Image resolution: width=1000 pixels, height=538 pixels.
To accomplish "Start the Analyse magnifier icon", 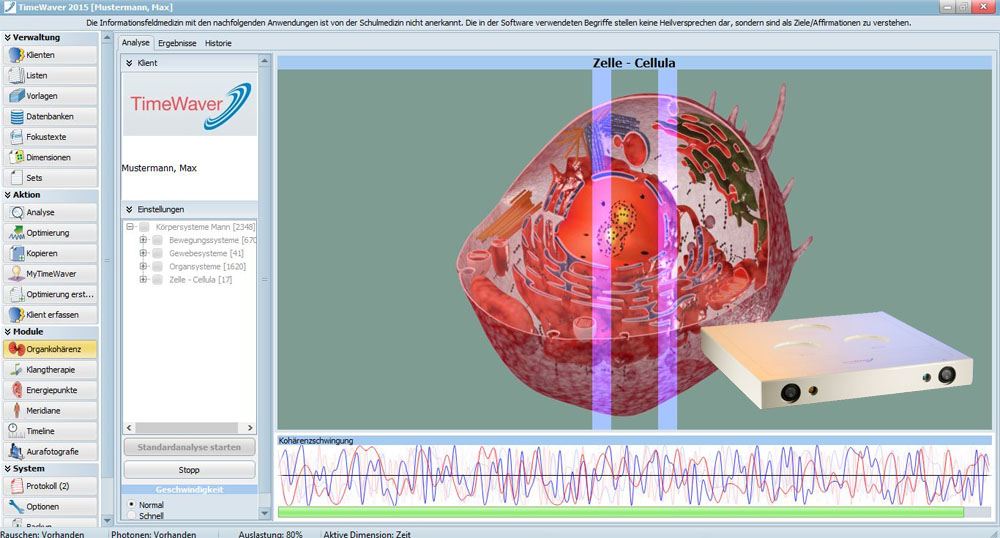I will pos(17,212).
